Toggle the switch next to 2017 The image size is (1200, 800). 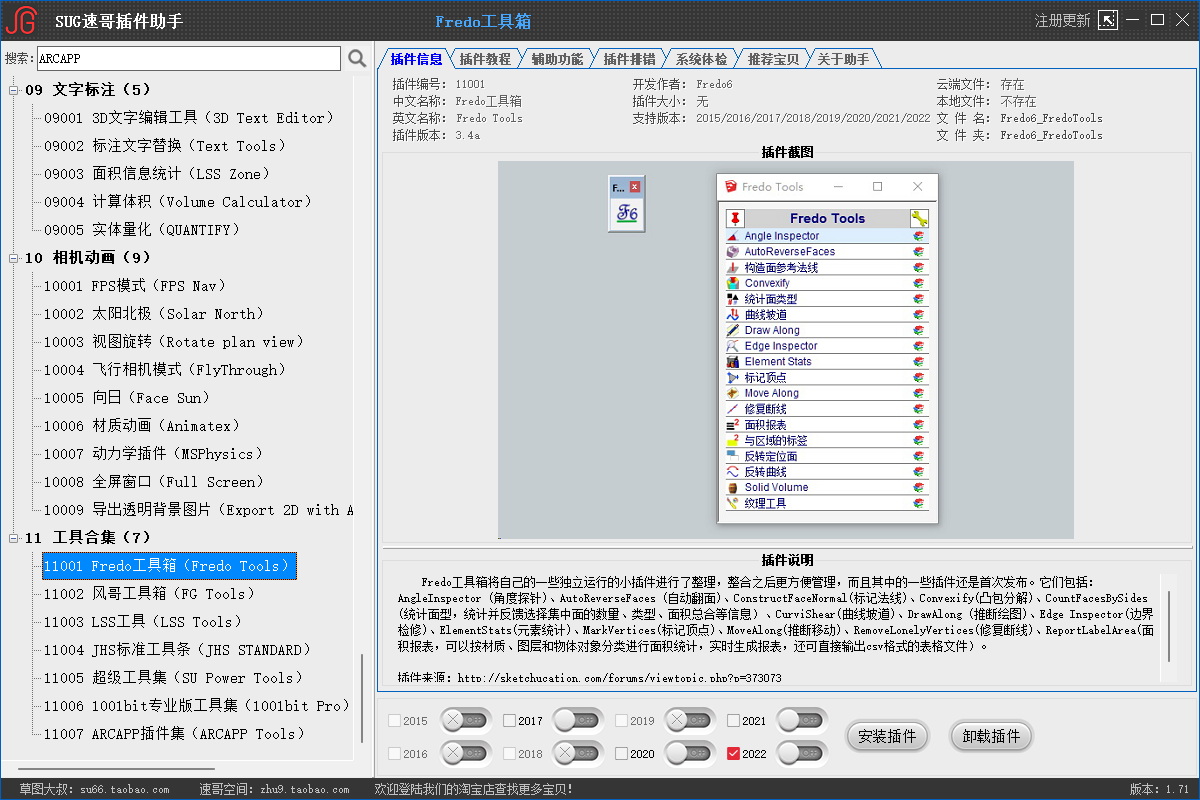pos(579,720)
